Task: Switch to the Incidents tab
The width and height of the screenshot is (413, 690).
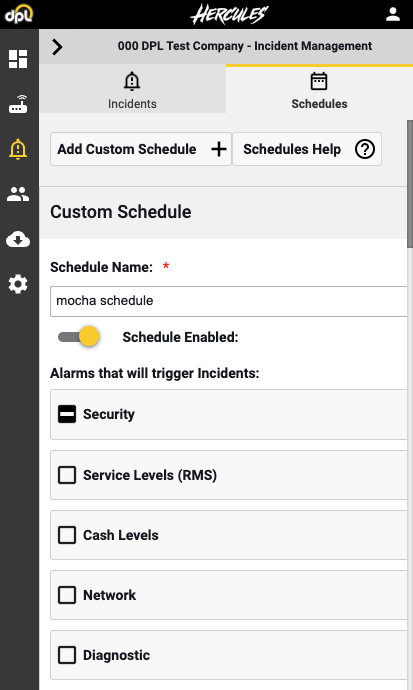Action: point(132,89)
